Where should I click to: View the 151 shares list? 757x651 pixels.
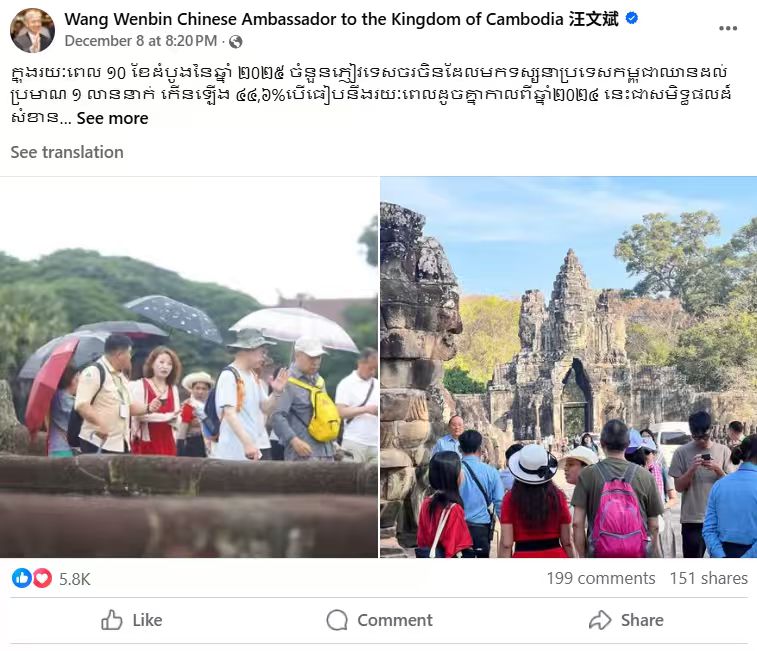point(708,578)
